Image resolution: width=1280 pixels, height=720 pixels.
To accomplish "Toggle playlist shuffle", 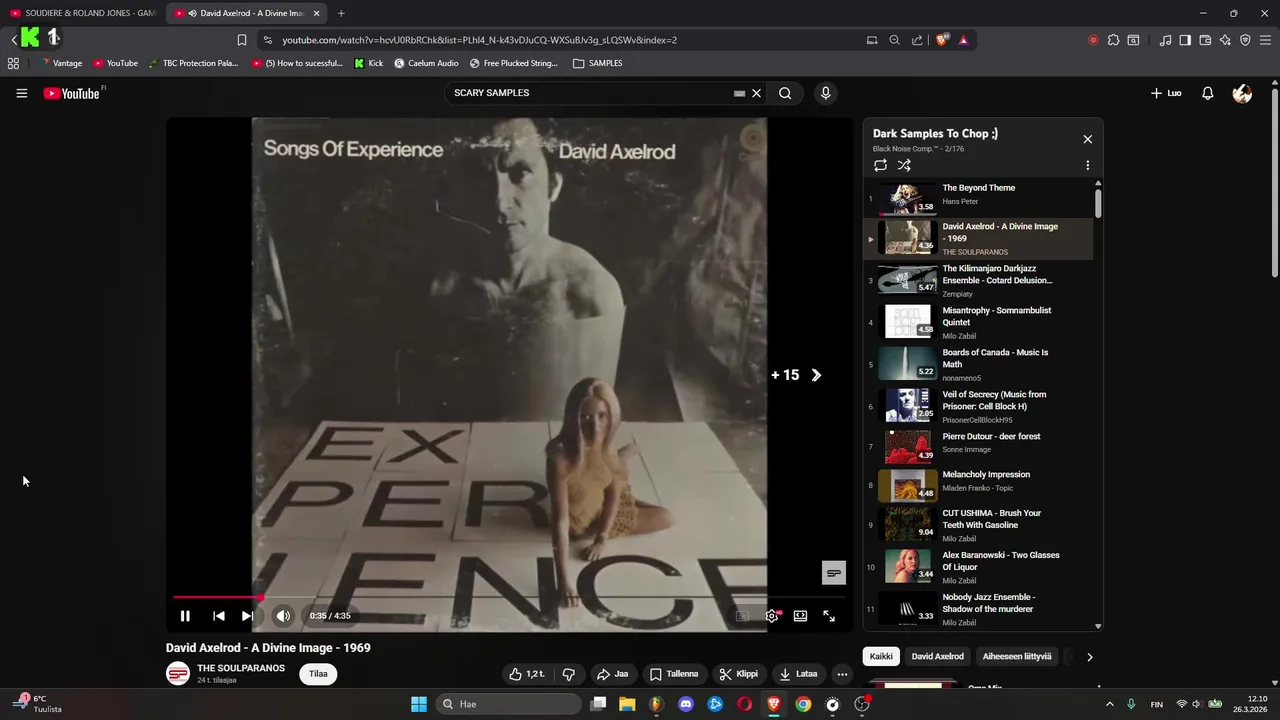I will coord(904,165).
